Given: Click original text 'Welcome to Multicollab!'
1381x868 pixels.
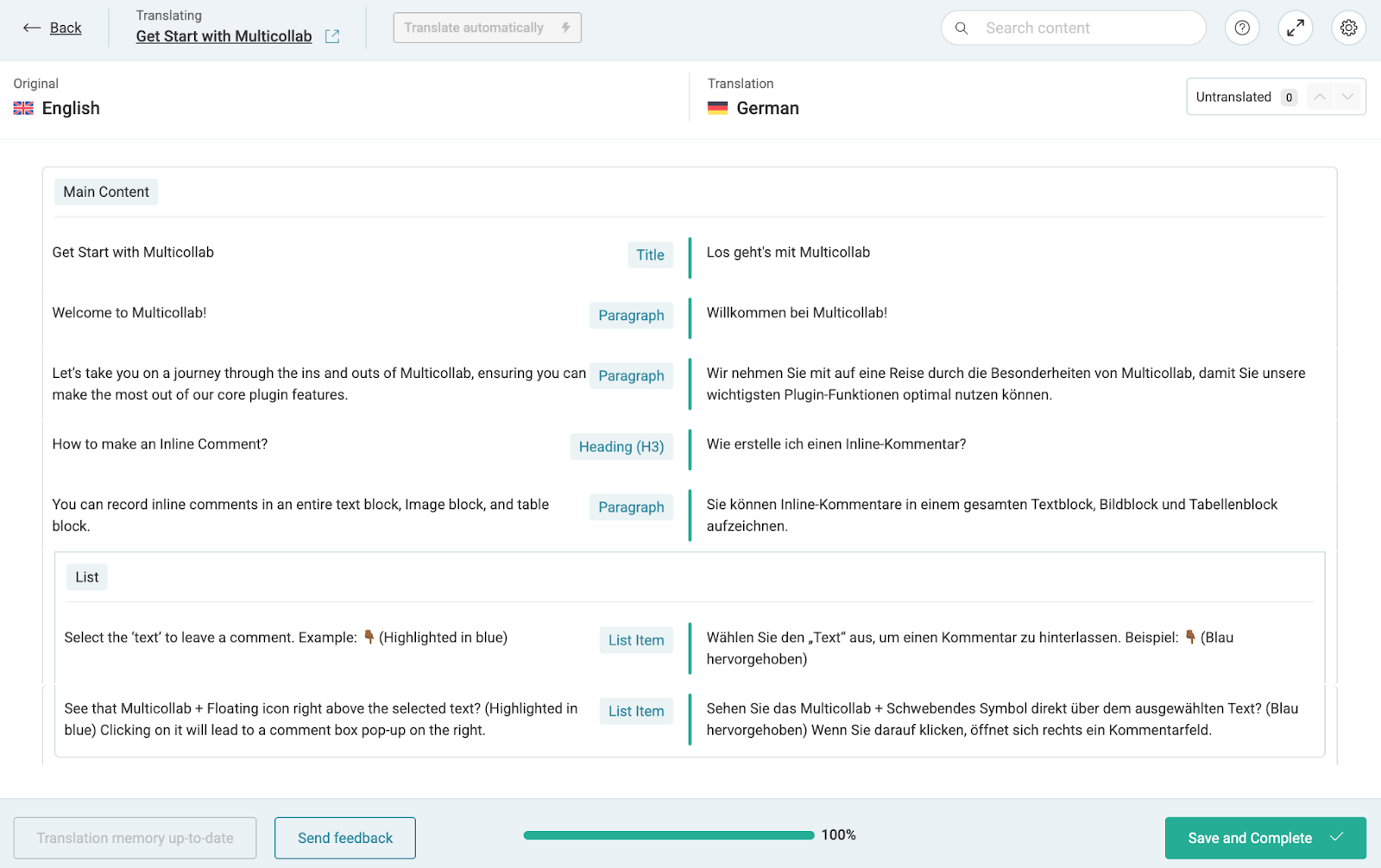Looking at the screenshot, I should (x=129, y=312).
